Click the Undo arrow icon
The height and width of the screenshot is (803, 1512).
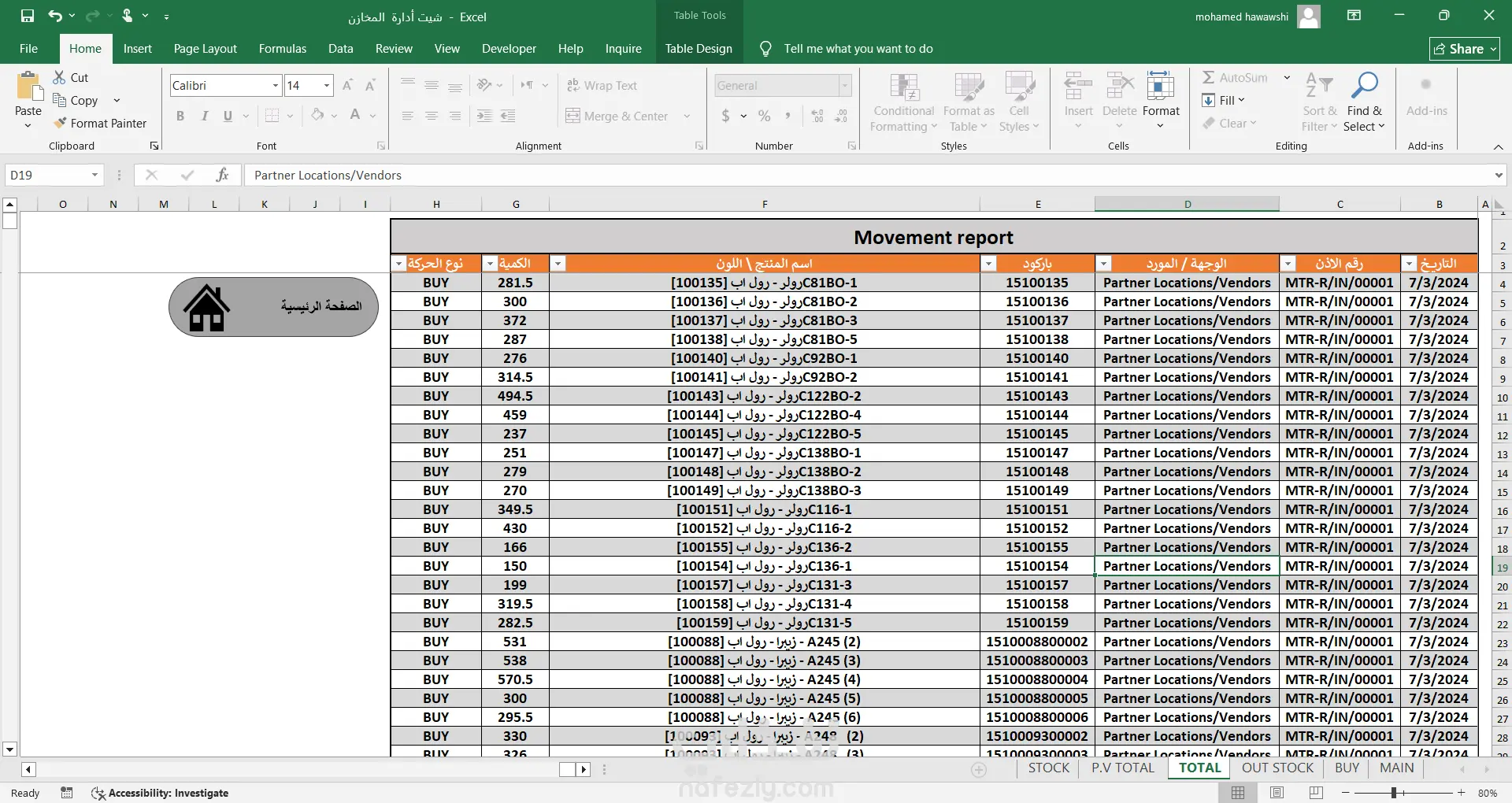point(54,16)
